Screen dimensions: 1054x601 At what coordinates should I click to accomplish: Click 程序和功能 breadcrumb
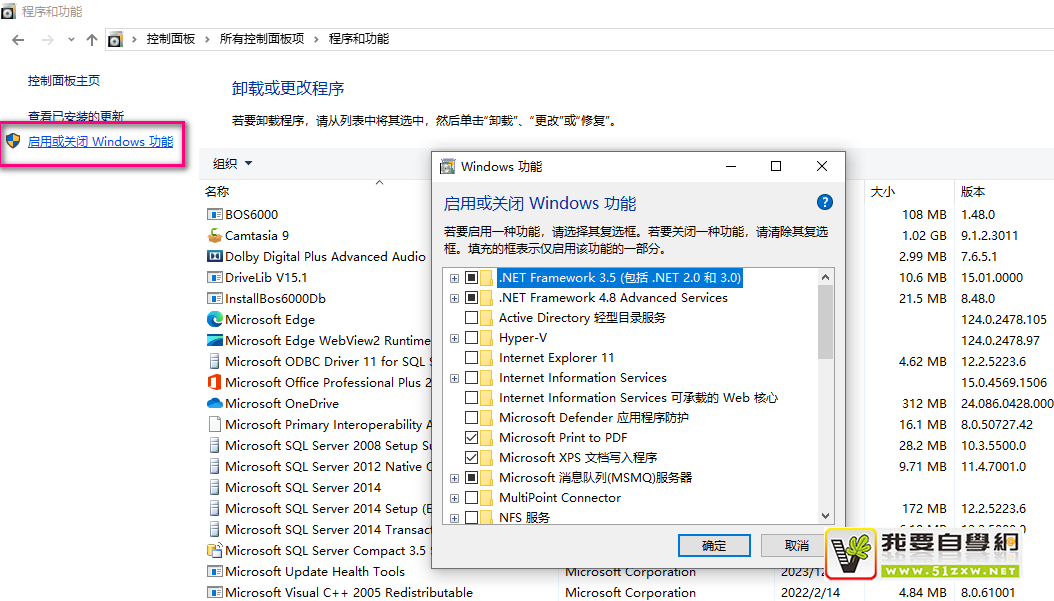pyautogui.click(x=359, y=39)
